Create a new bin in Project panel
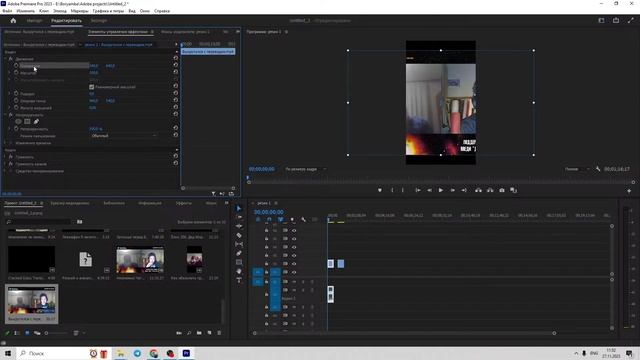This screenshot has height=360, width=640. (199, 333)
